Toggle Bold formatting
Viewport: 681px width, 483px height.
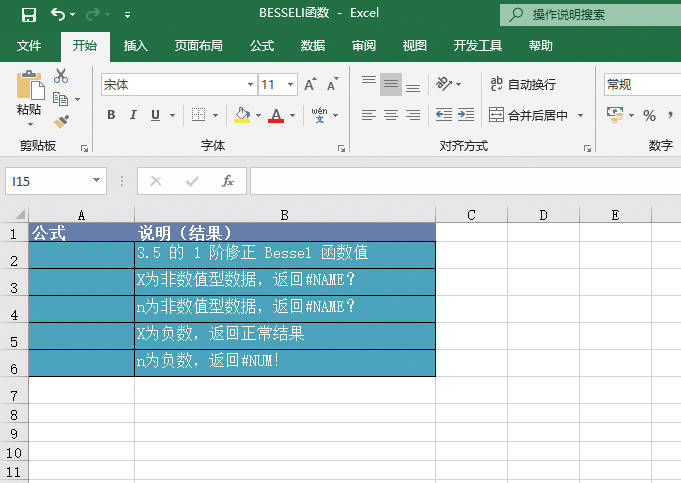pos(111,115)
